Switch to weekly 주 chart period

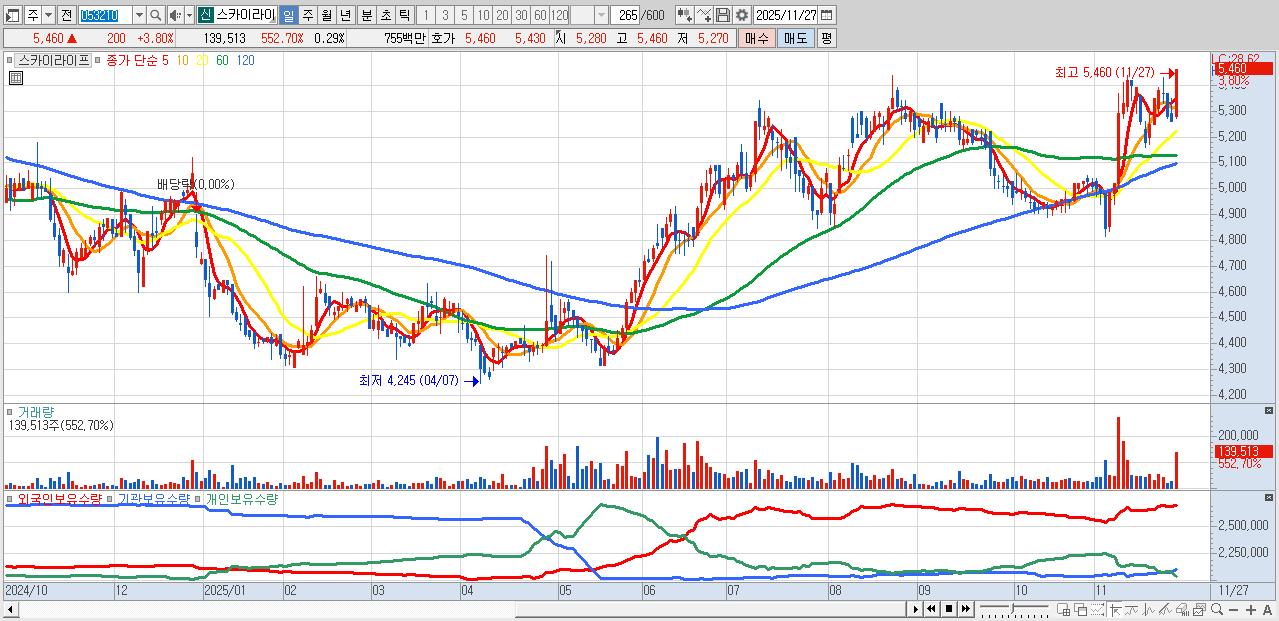[x=307, y=15]
